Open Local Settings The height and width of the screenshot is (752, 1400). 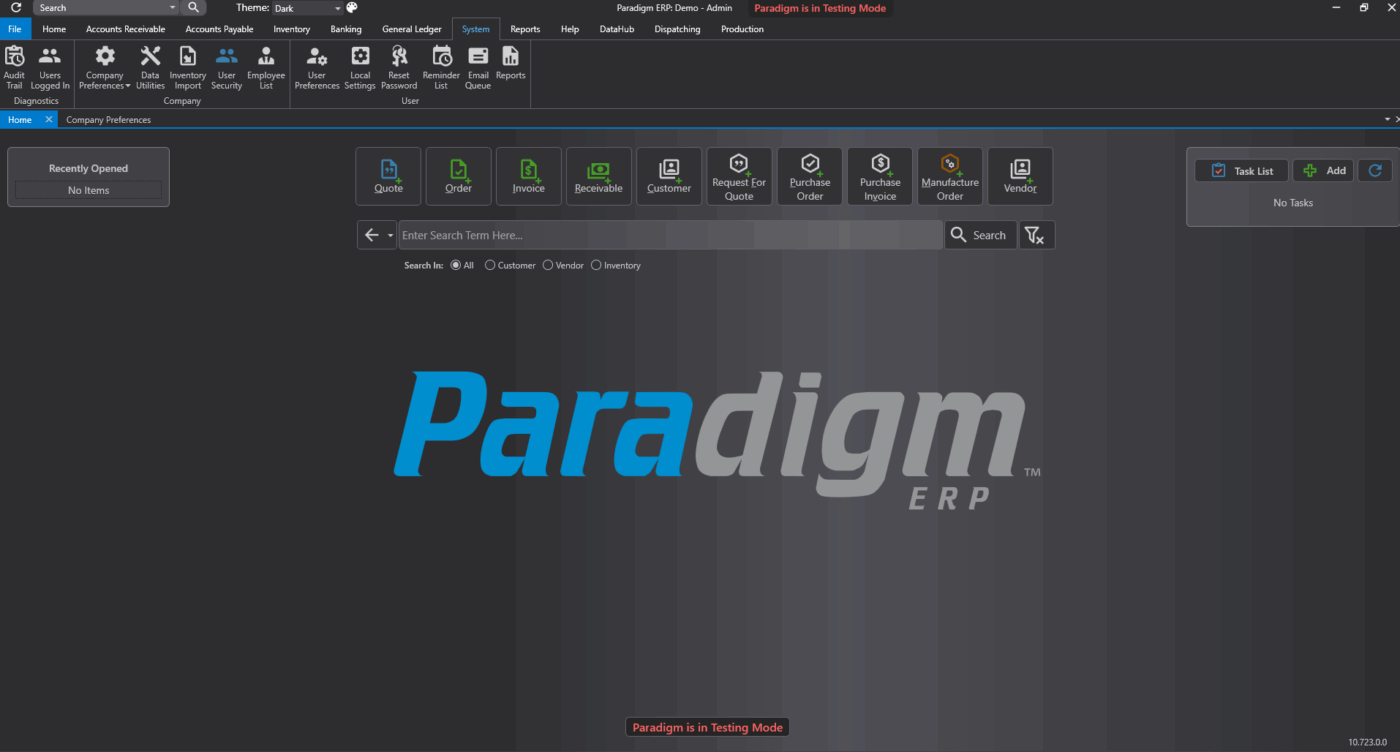360,68
